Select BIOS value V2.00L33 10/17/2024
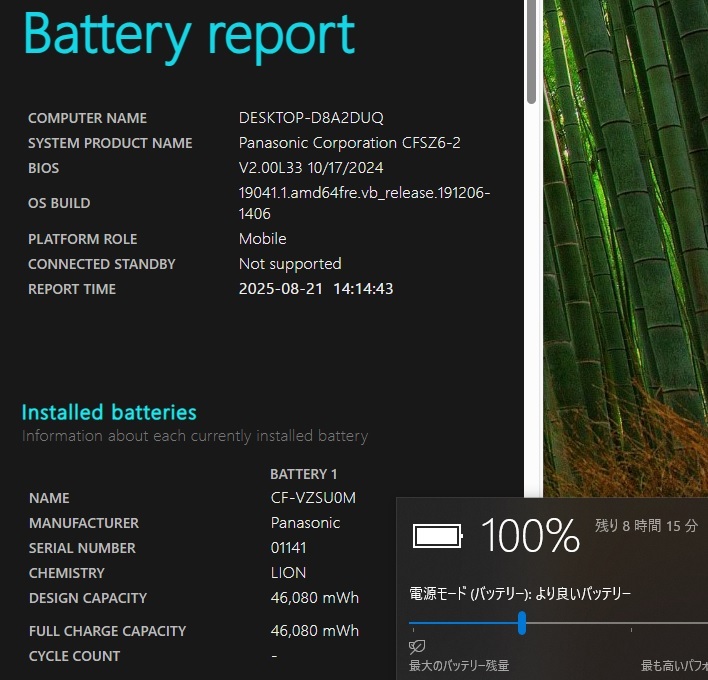 click(x=311, y=168)
